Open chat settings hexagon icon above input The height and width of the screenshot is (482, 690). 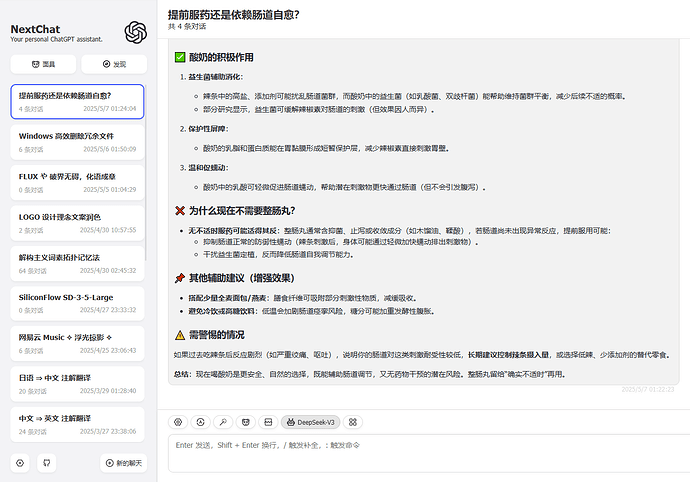click(178, 422)
